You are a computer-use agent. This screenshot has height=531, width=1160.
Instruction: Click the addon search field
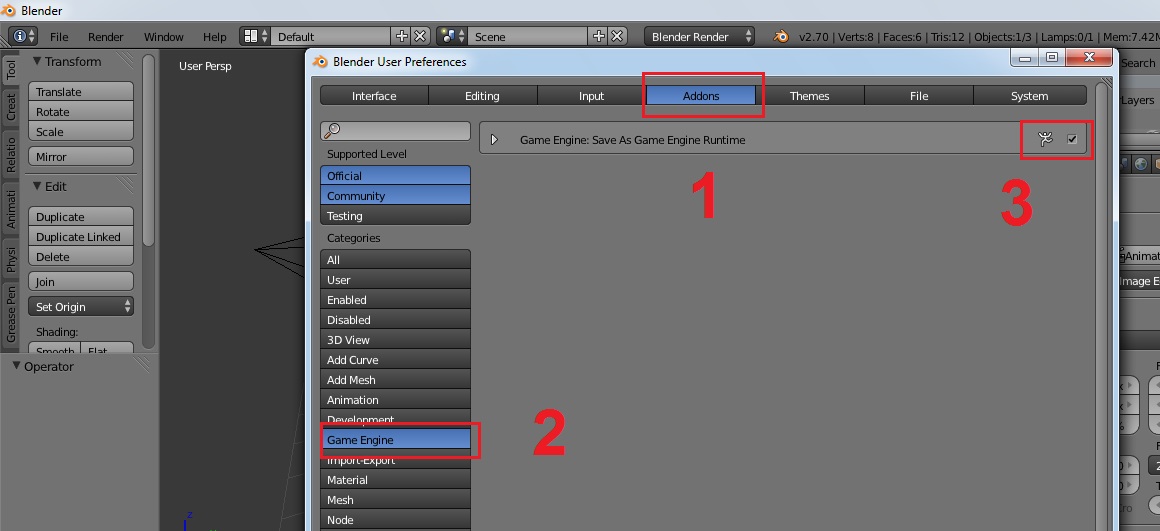[395, 131]
